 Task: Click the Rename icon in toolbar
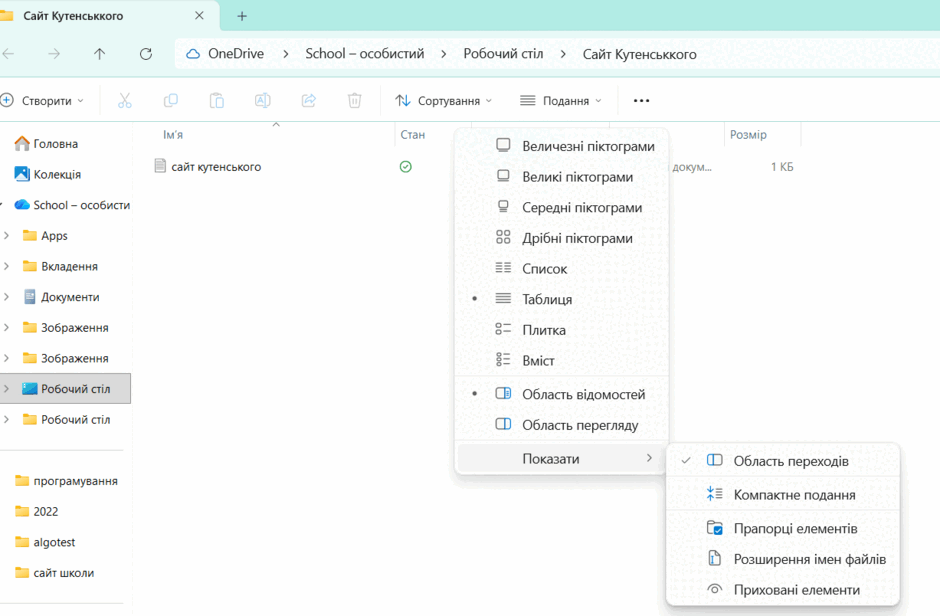263,101
